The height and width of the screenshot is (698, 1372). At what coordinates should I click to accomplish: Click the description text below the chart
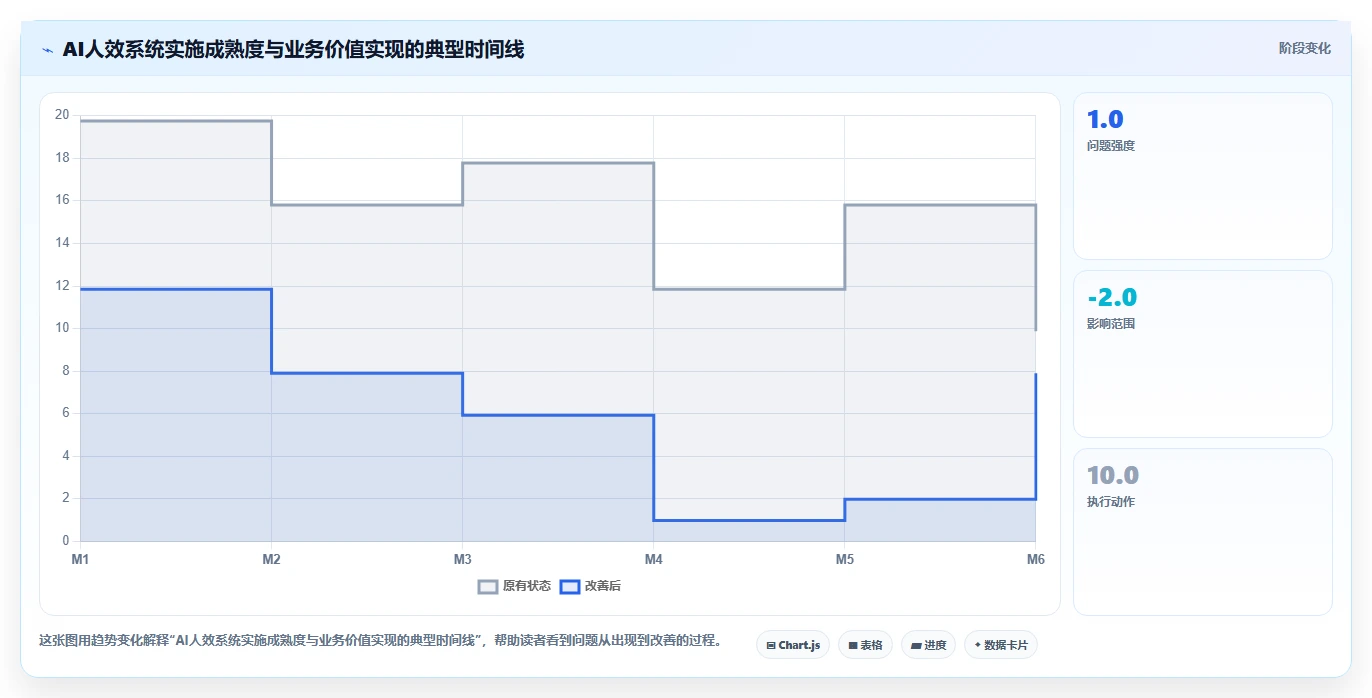pyautogui.click(x=381, y=640)
